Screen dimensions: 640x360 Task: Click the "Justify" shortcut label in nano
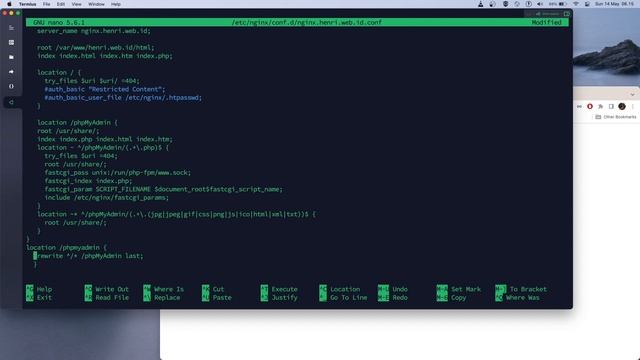click(x=284, y=298)
